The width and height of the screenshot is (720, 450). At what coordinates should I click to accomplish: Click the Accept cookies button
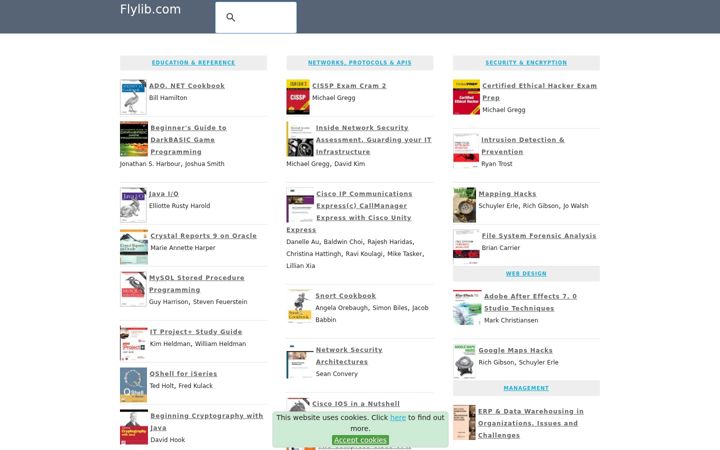360,440
